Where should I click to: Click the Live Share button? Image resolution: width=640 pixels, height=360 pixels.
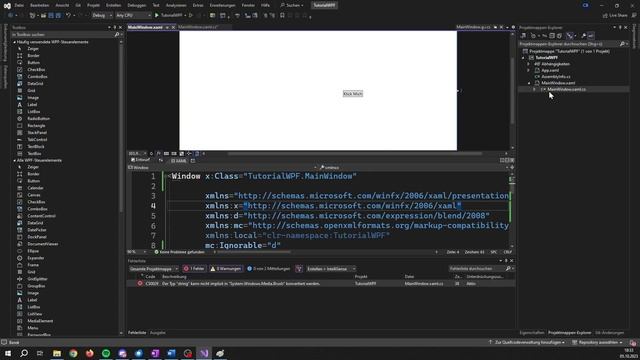pos(615,16)
